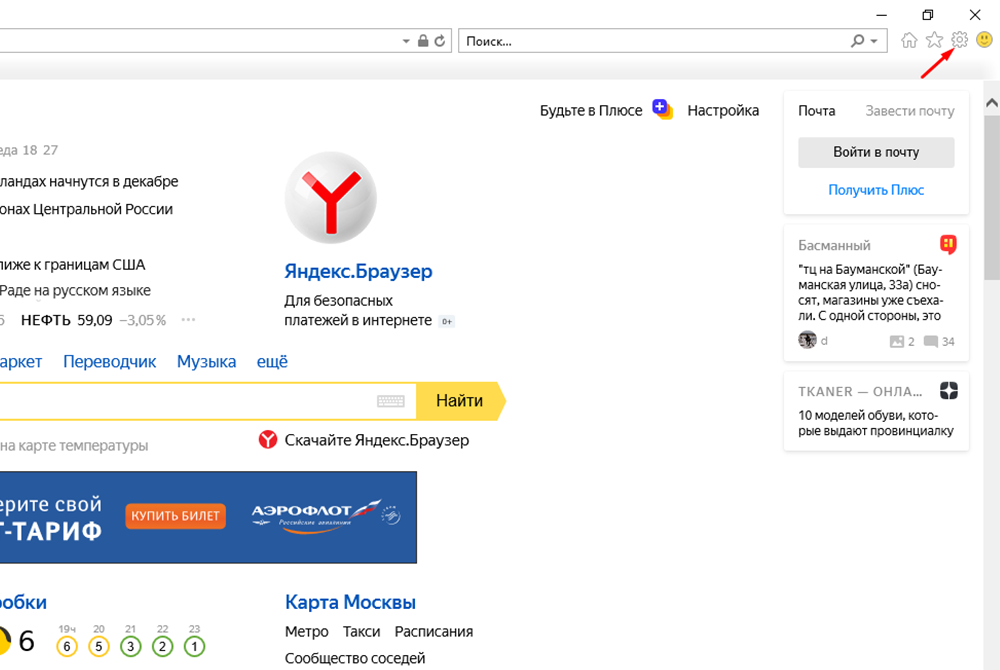Click the lock security icon in address bar
The width and height of the screenshot is (1000, 670).
pyautogui.click(x=423, y=41)
